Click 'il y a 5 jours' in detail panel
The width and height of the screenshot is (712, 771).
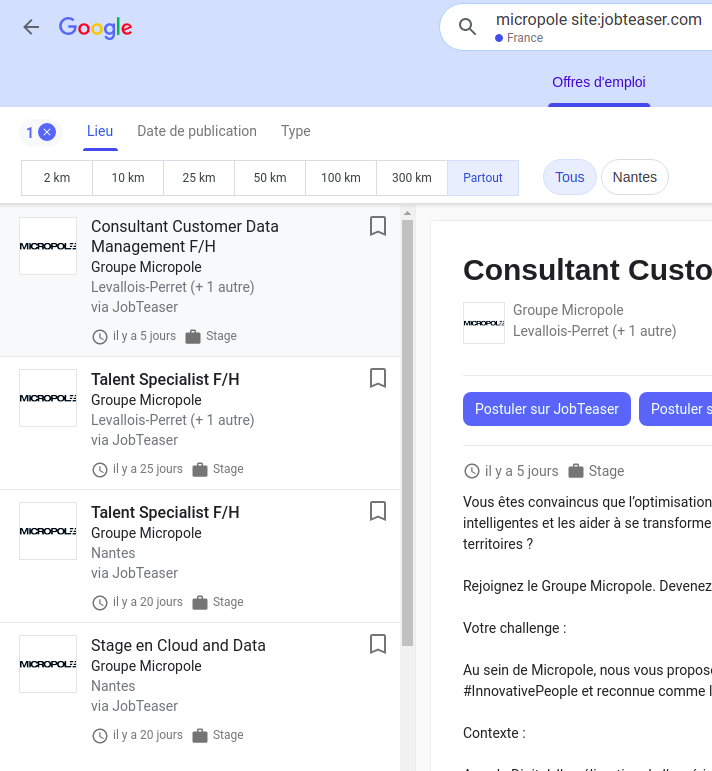pyautogui.click(x=521, y=471)
